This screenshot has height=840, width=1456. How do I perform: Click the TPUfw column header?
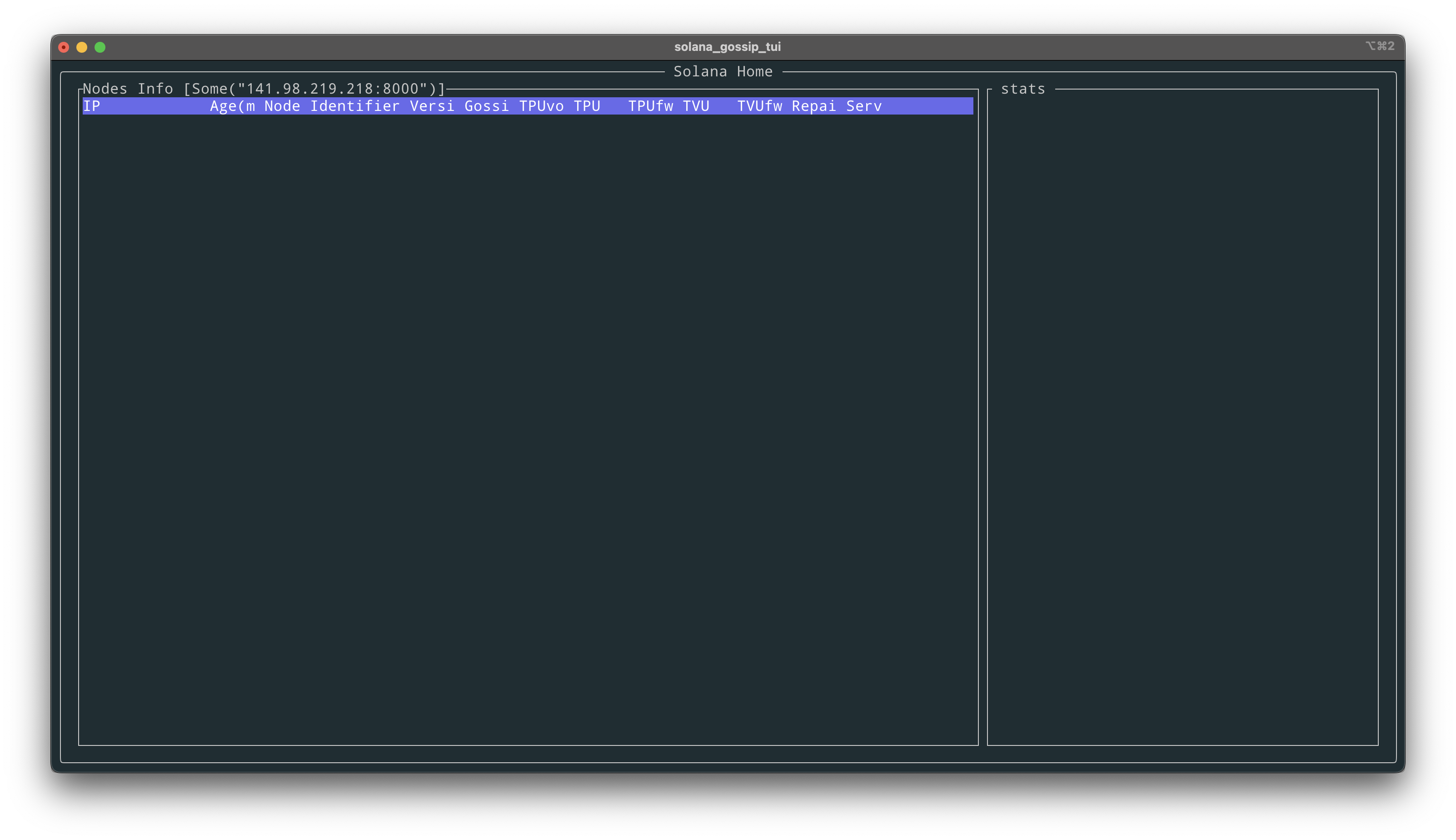point(650,106)
